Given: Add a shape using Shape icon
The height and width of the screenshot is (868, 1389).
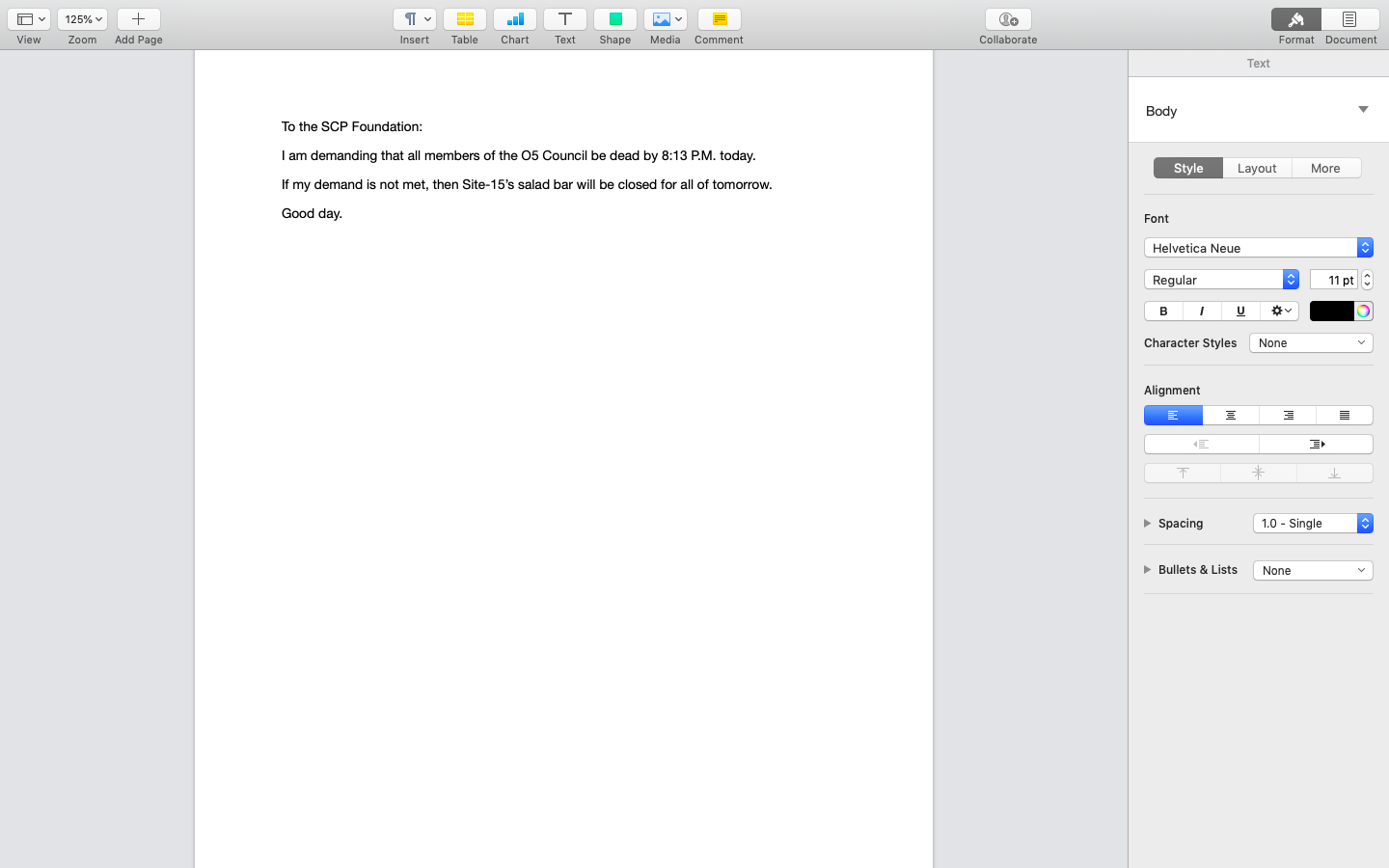Looking at the screenshot, I should click(x=614, y=19).
